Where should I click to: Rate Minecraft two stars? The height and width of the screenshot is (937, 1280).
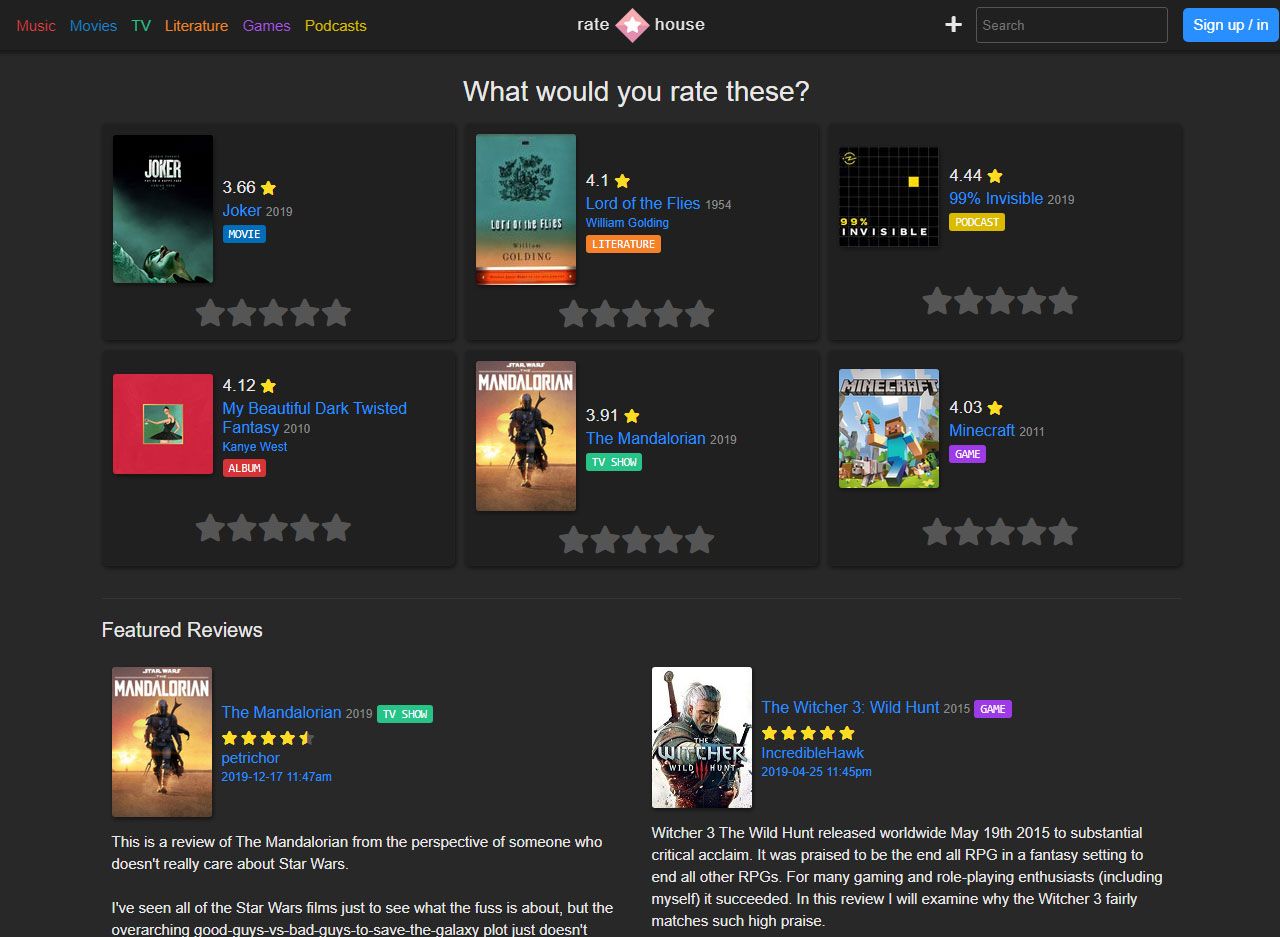click(x=968, y=532)
